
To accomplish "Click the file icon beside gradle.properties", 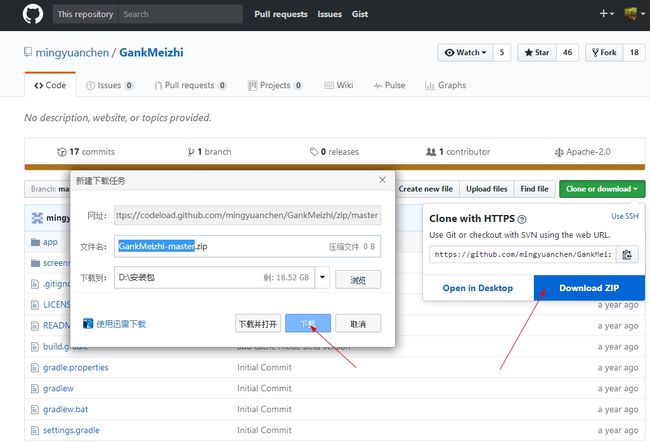I will point(35,368).
